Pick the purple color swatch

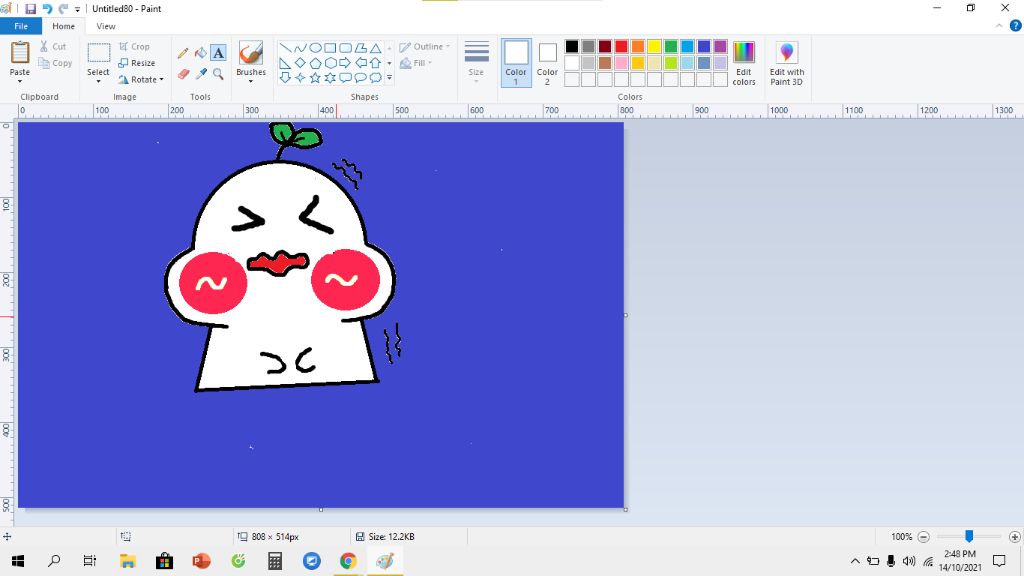tap(720, 46)
